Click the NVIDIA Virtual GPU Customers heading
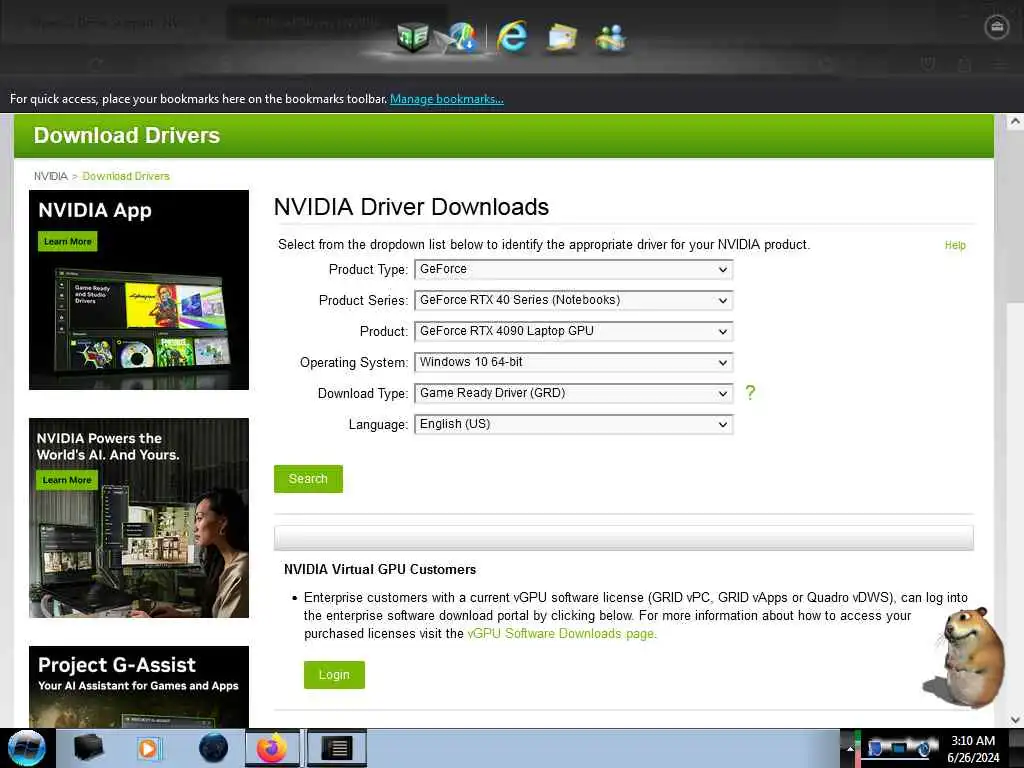 (x=380, y=569)
